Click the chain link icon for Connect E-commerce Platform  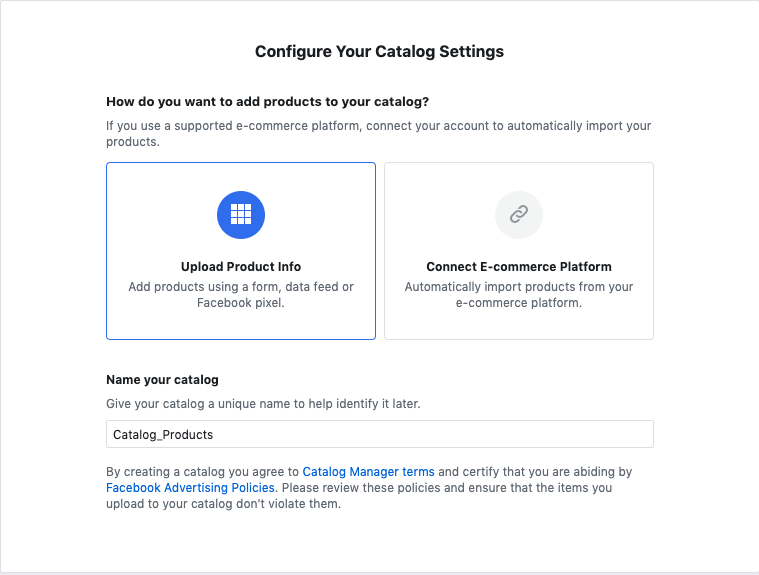click(518, 214)
